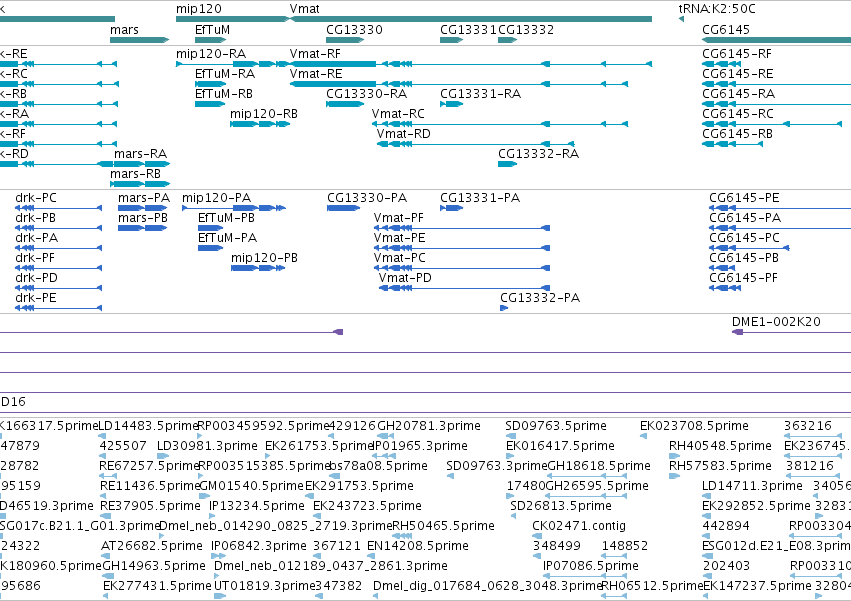Open the drk-PD protein label
The height and width of the screenshot is (601, 851).
36,279
